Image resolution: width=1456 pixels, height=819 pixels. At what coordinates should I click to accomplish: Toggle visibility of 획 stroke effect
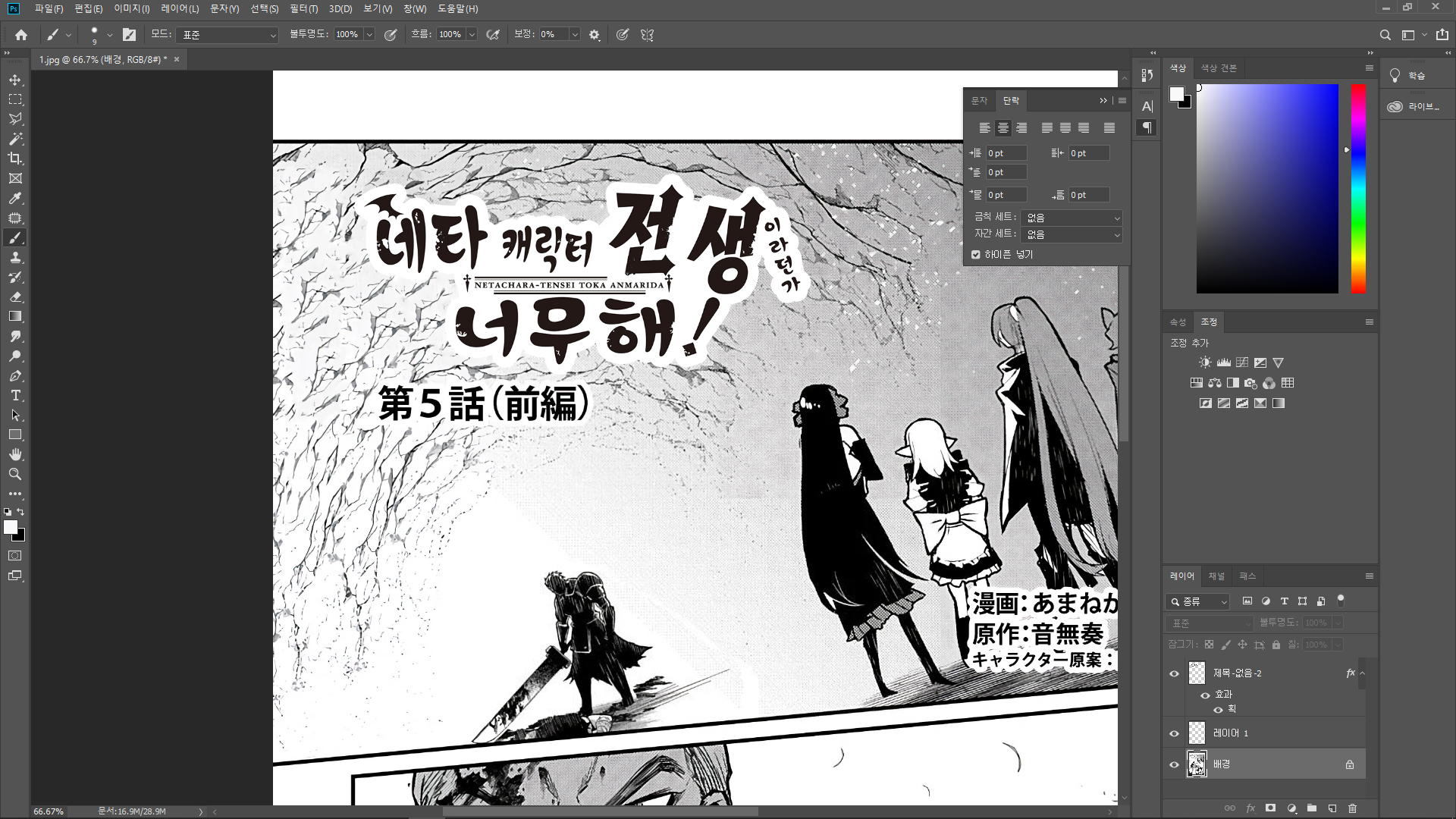1218,710
